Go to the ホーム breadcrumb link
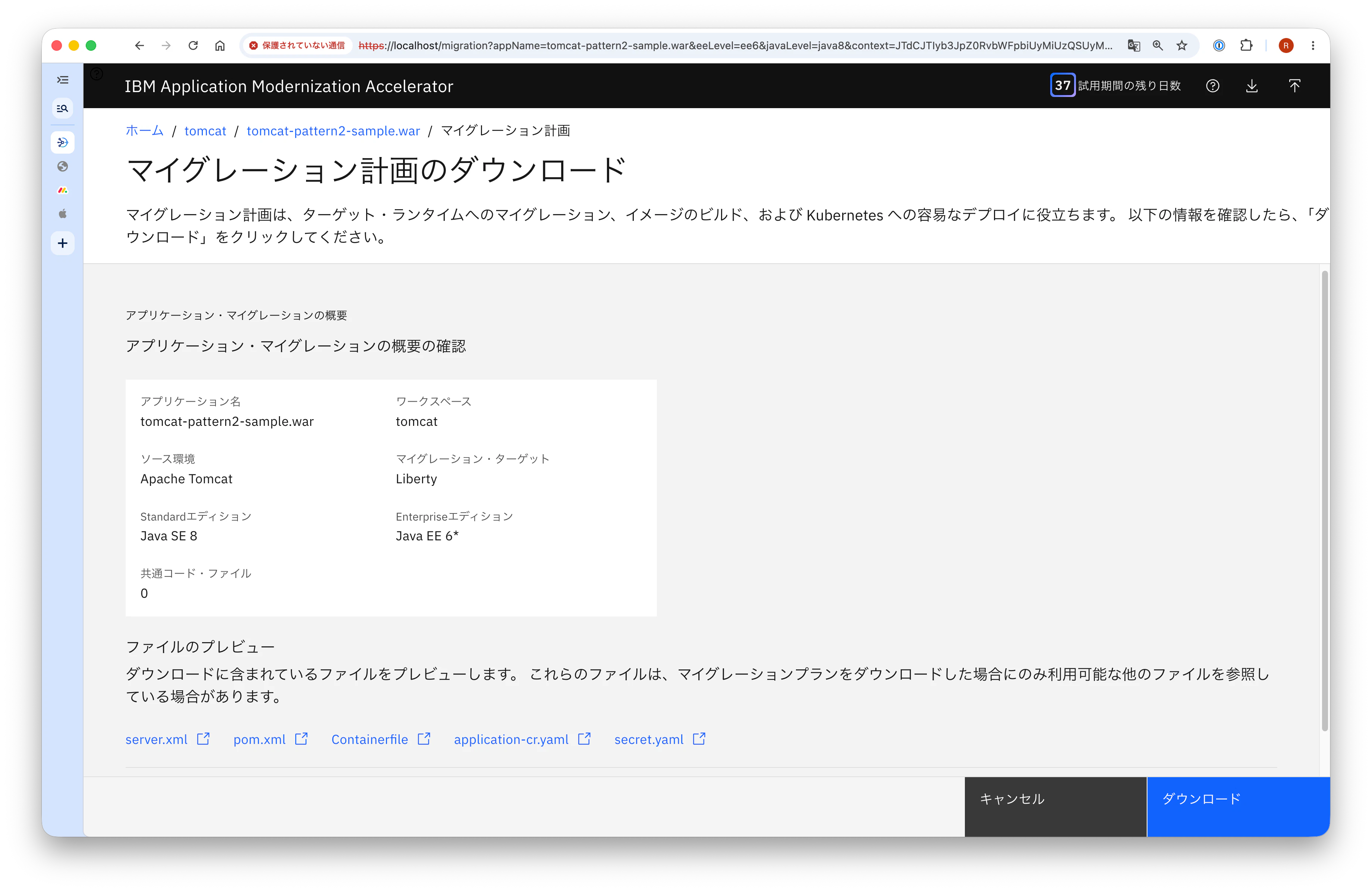 [x=145, y=131]
